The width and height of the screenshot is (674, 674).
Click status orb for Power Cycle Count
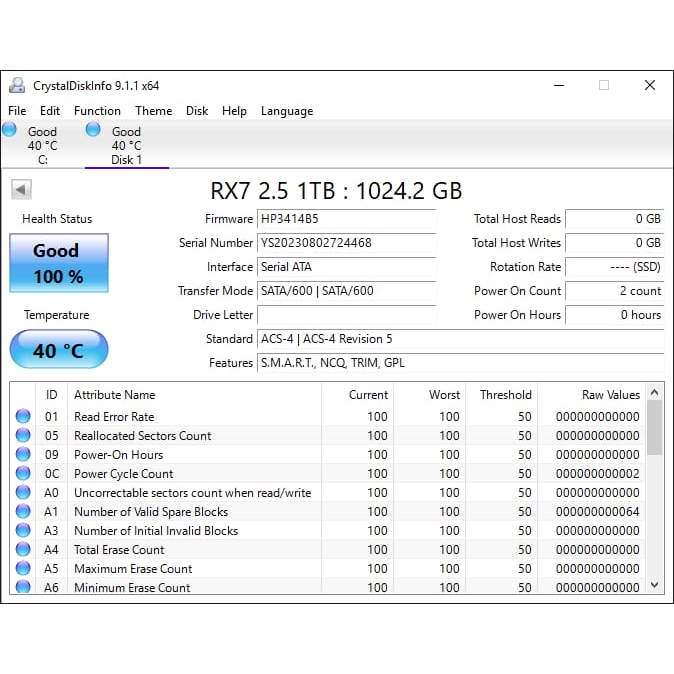[x=23, y=474]
